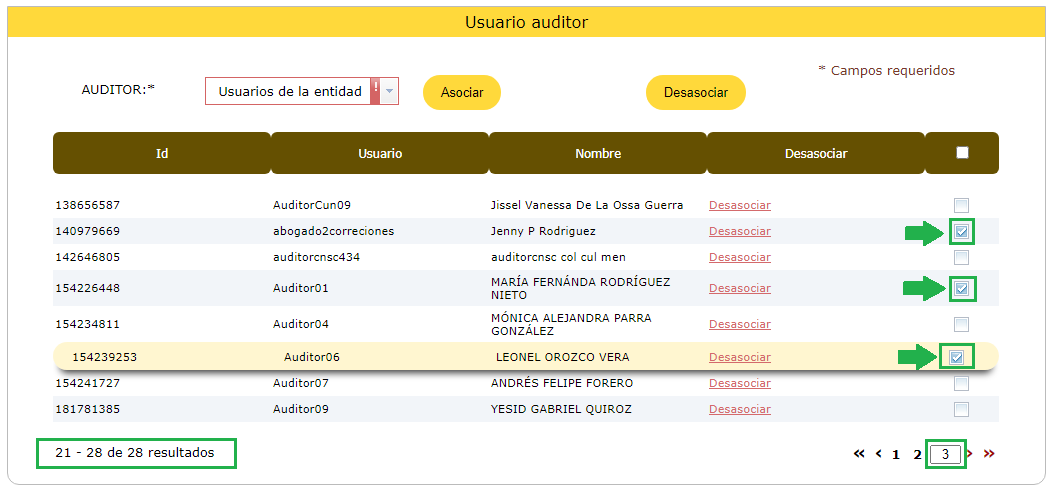Uncheck the Auditor06 Leonel Orozco Vera checkbox
Viewport: 1053px width, 487px height.
point(956,357)
